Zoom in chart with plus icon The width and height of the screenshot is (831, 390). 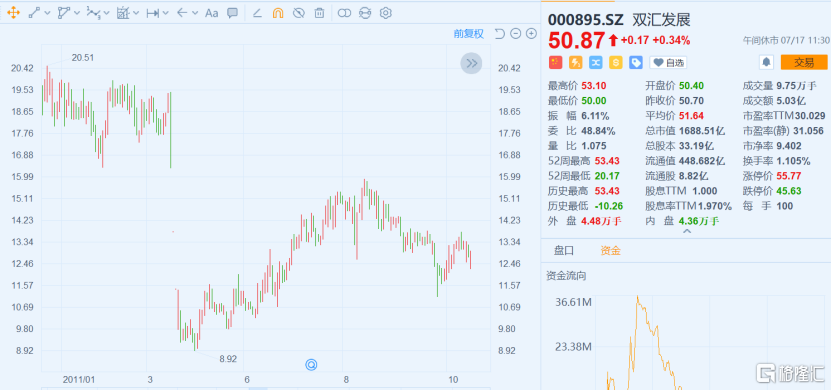click(x=531, y=34)
